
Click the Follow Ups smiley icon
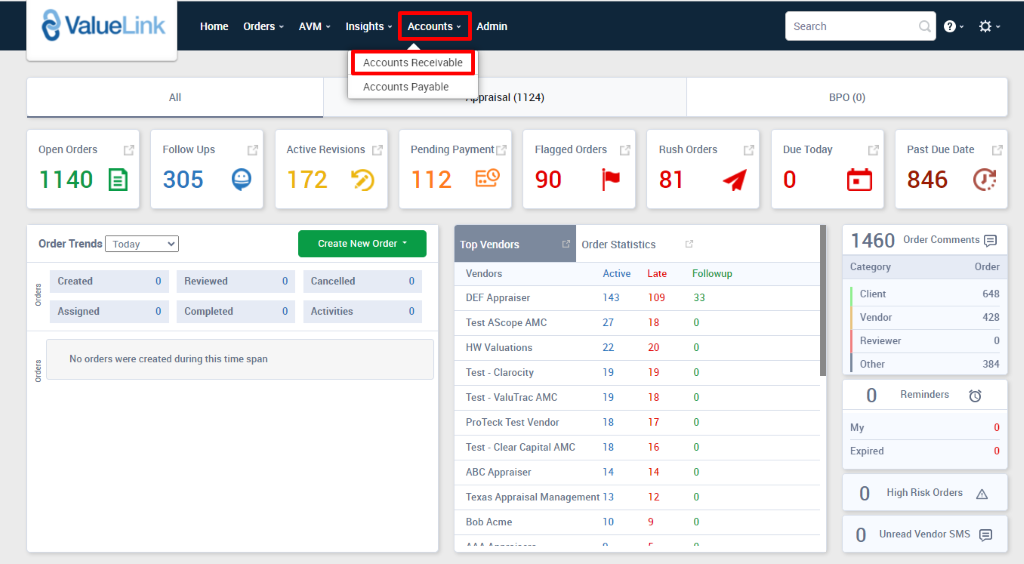(x=241, y=179)
